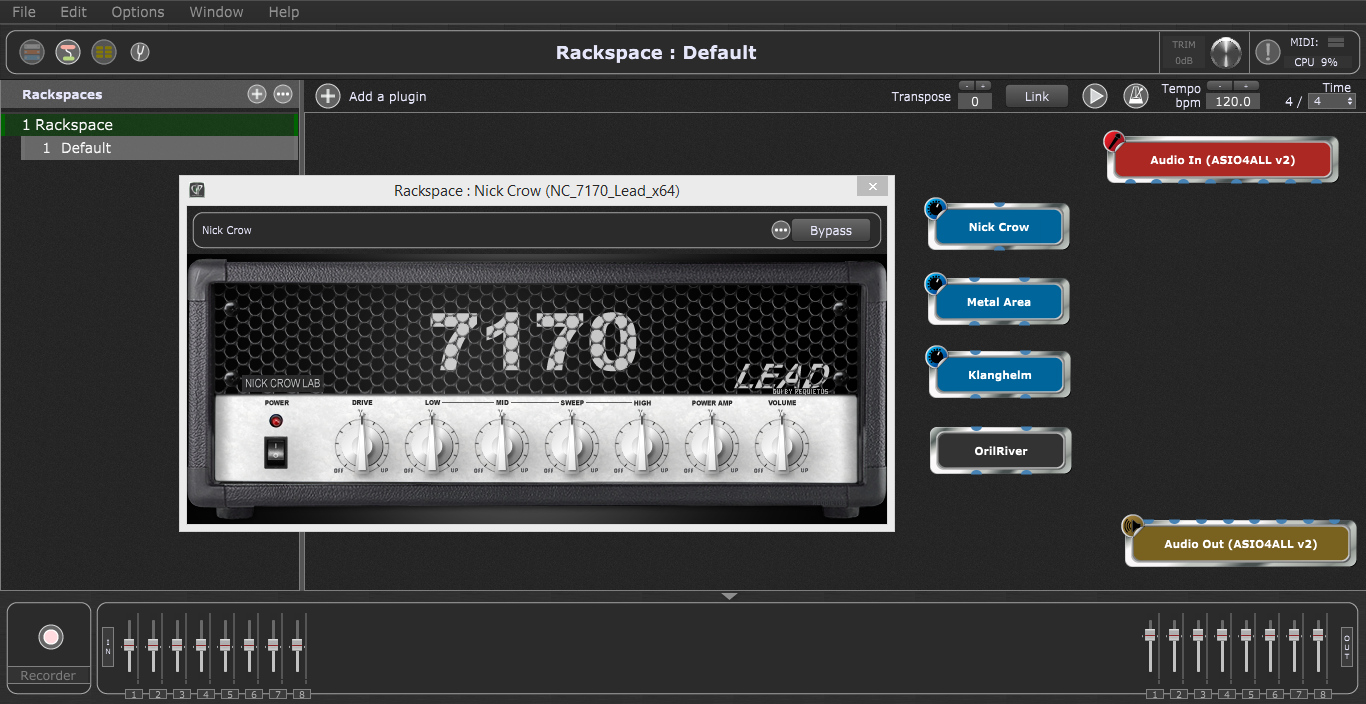Toggle output channel 8 button in mixer
Viewport: 1366px width, 704px height.
1323,694
